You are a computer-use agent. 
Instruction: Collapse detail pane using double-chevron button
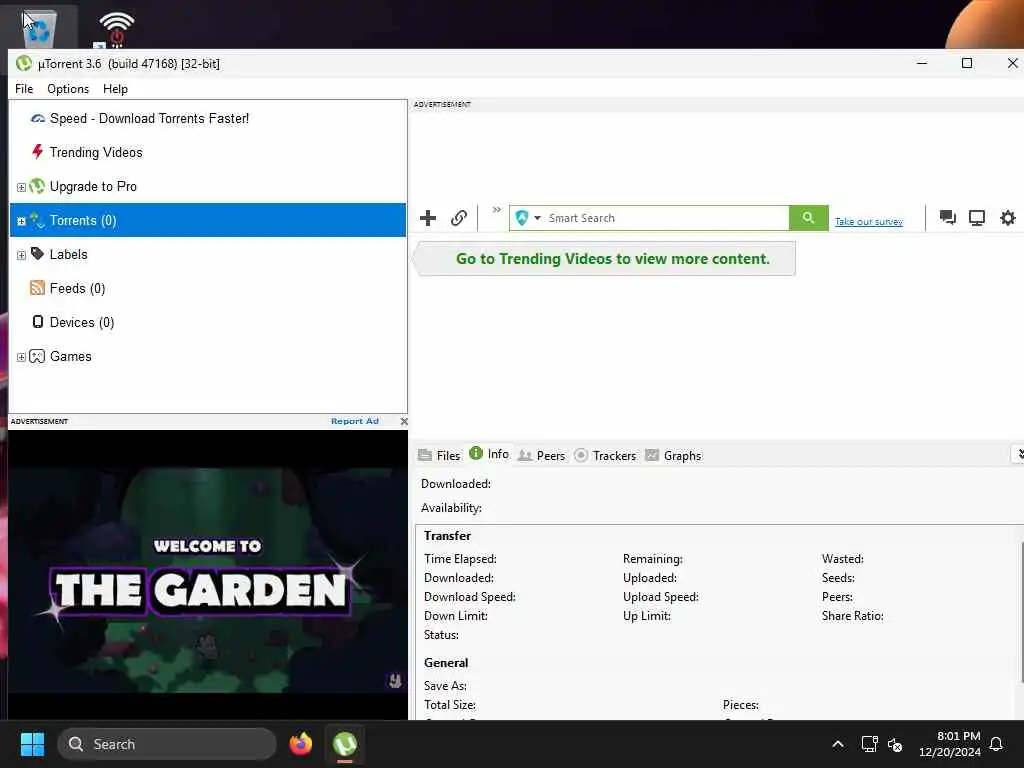(x=1019, y=454)
